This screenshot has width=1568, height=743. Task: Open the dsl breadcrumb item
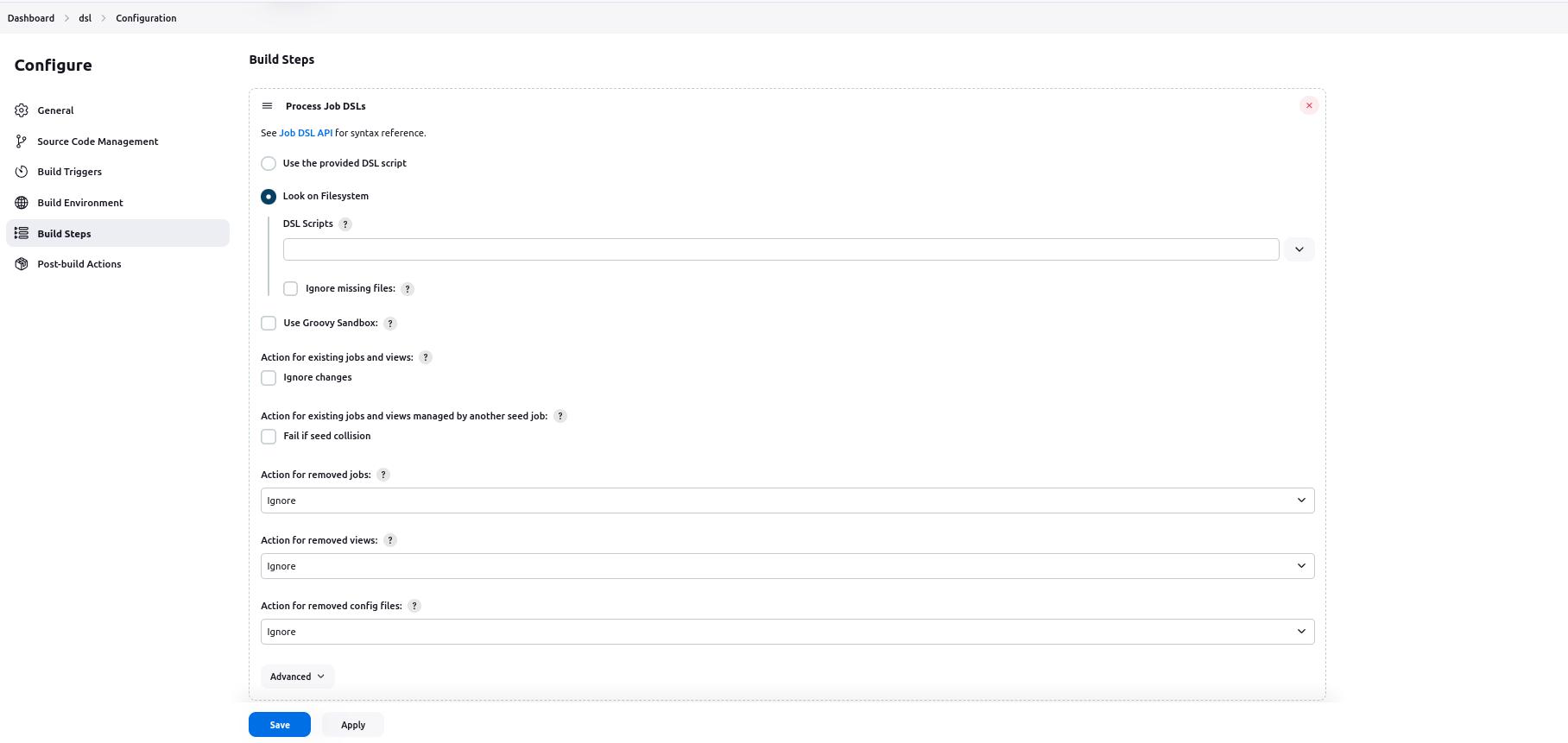coord(84,17)
